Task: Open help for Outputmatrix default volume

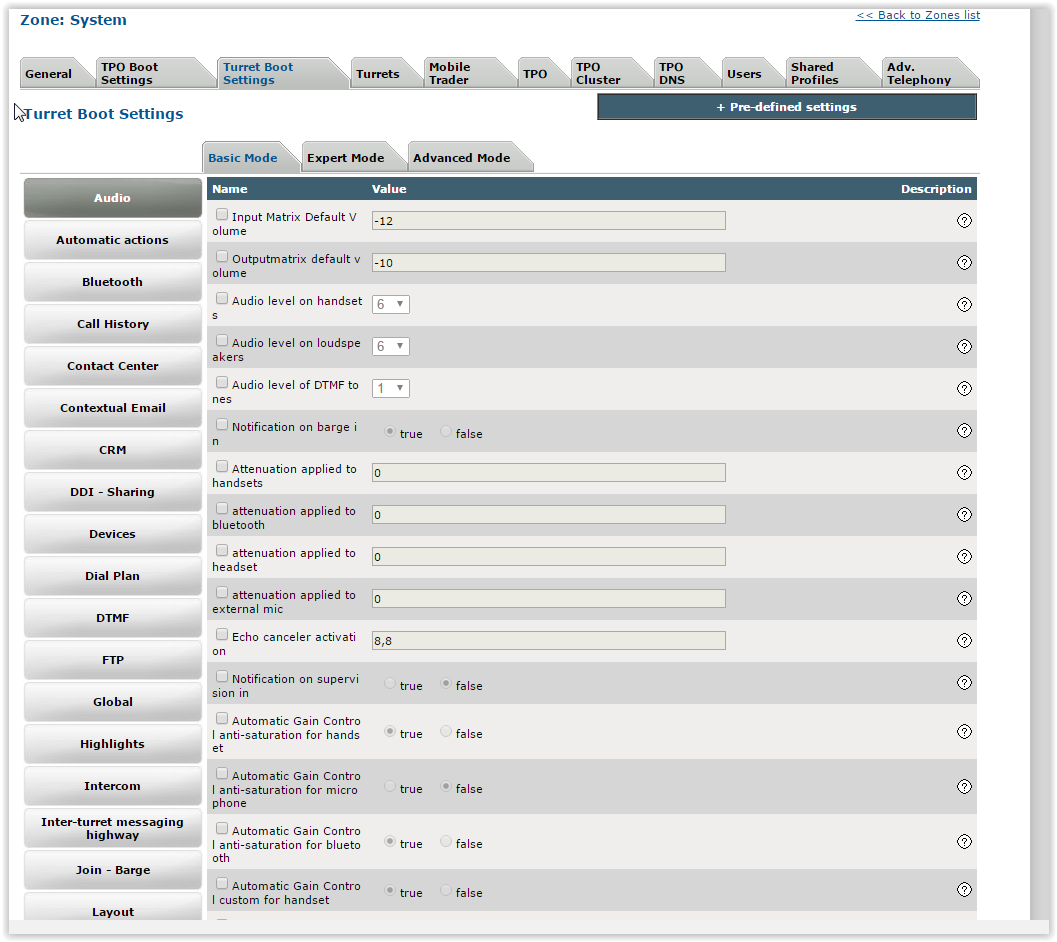Action: click(964, 262)
